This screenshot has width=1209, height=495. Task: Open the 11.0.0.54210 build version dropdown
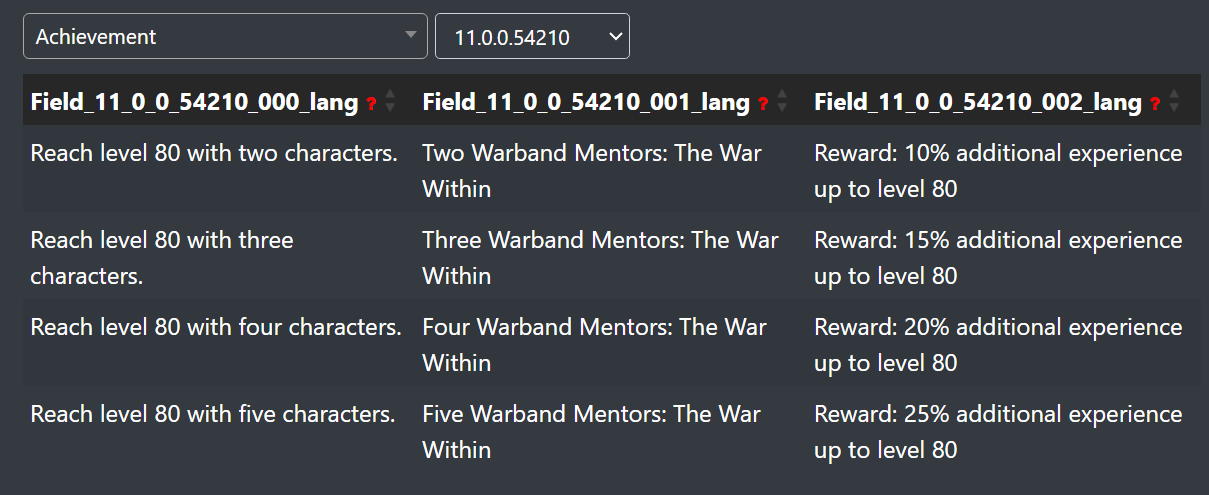(x=532, y=37)
